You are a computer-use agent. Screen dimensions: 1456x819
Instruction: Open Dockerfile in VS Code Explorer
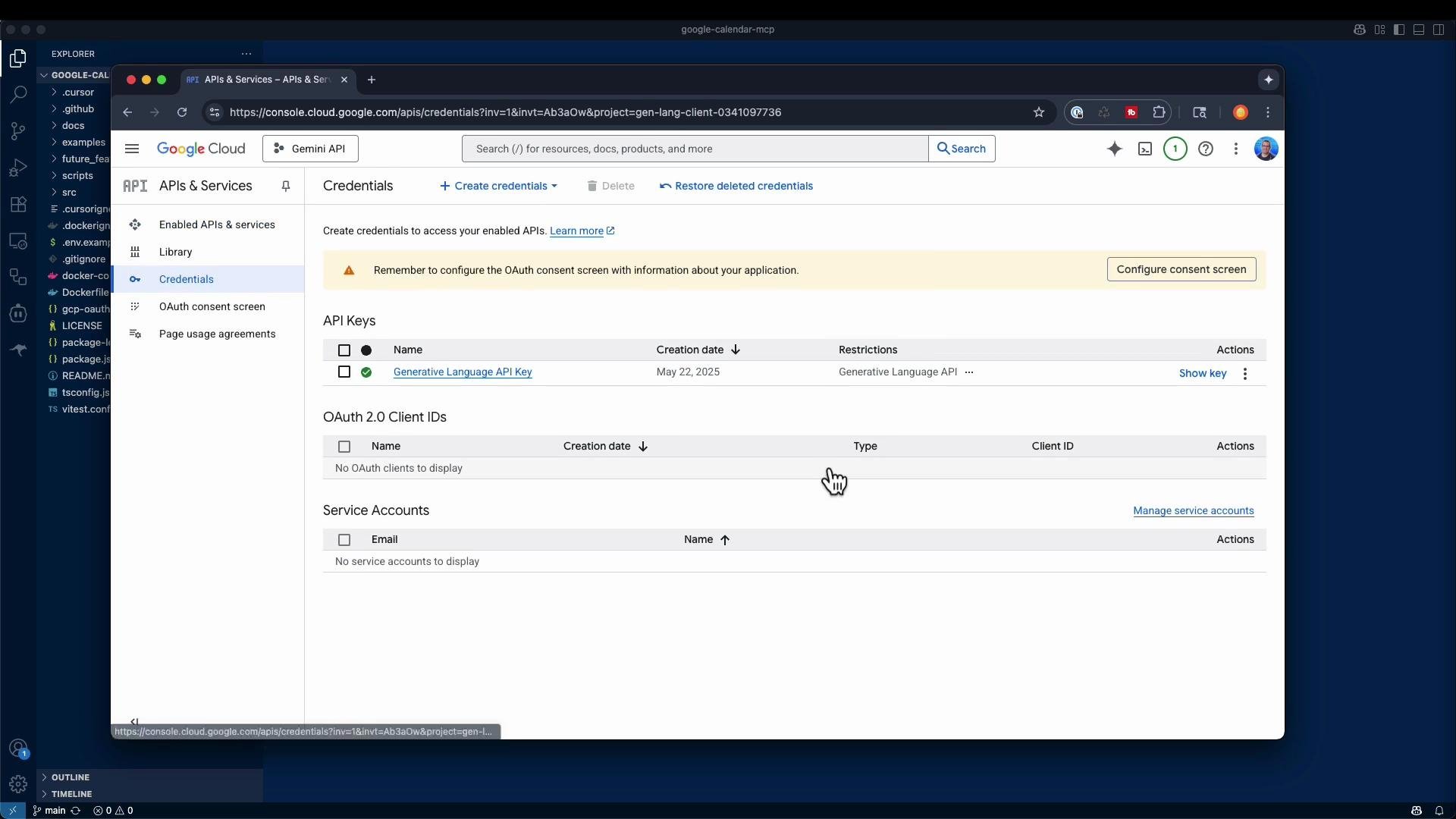tap(85, 293)
